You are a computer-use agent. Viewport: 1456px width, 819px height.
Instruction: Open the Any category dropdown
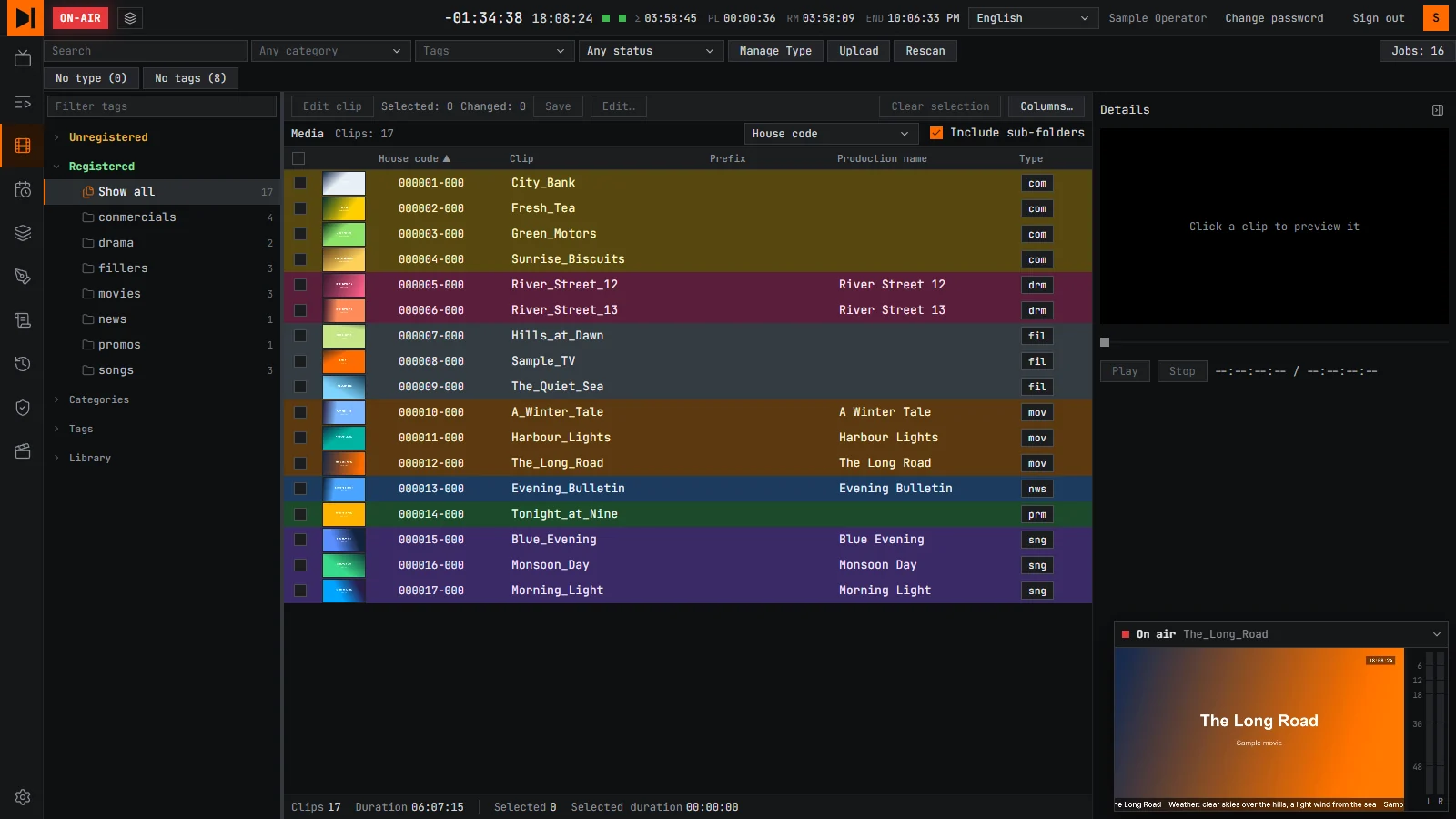coord(331,51)
